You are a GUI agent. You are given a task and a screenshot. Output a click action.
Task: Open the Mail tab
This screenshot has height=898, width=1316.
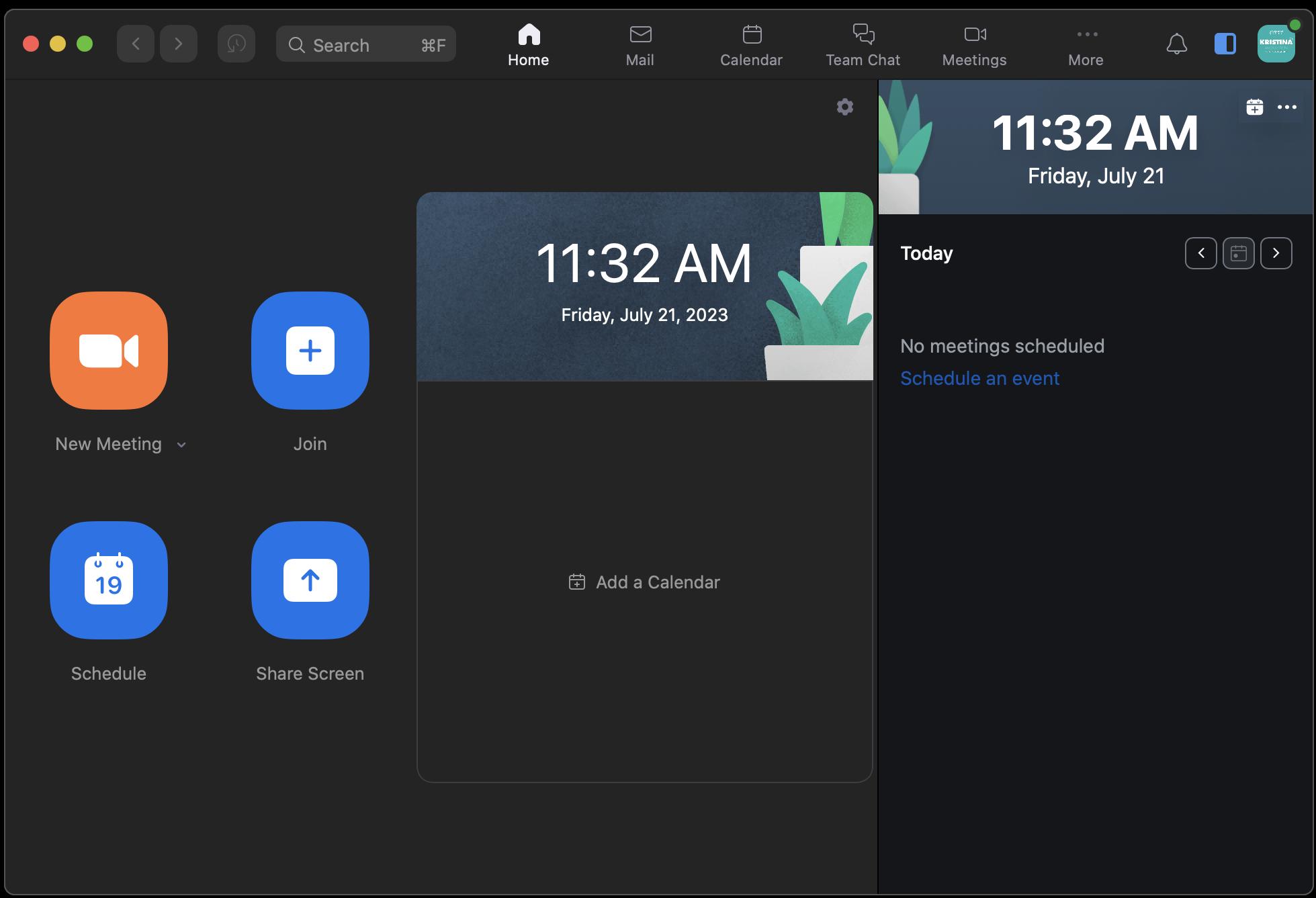[x=640, y=46]
